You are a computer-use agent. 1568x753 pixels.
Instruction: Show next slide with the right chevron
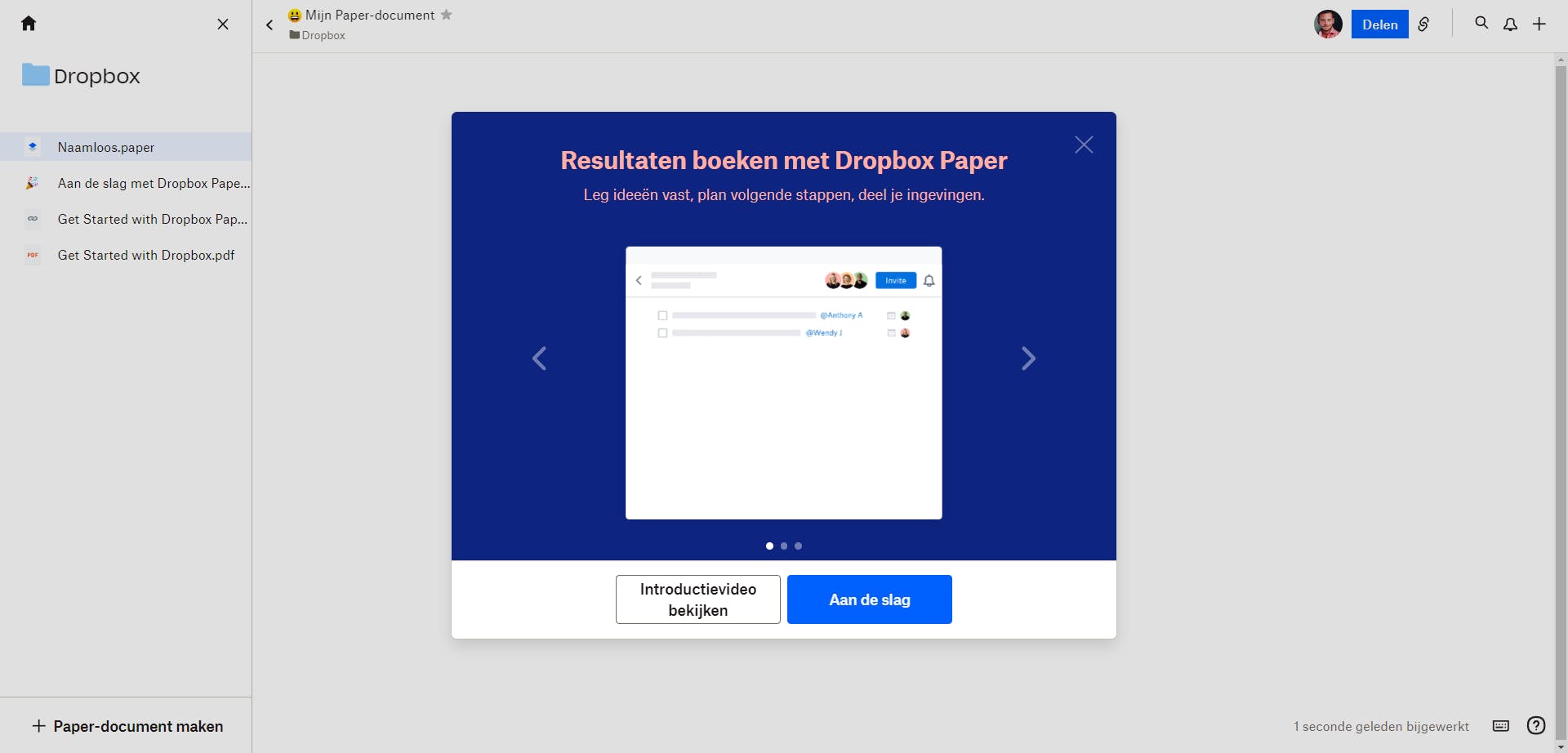pos(1028,358)
